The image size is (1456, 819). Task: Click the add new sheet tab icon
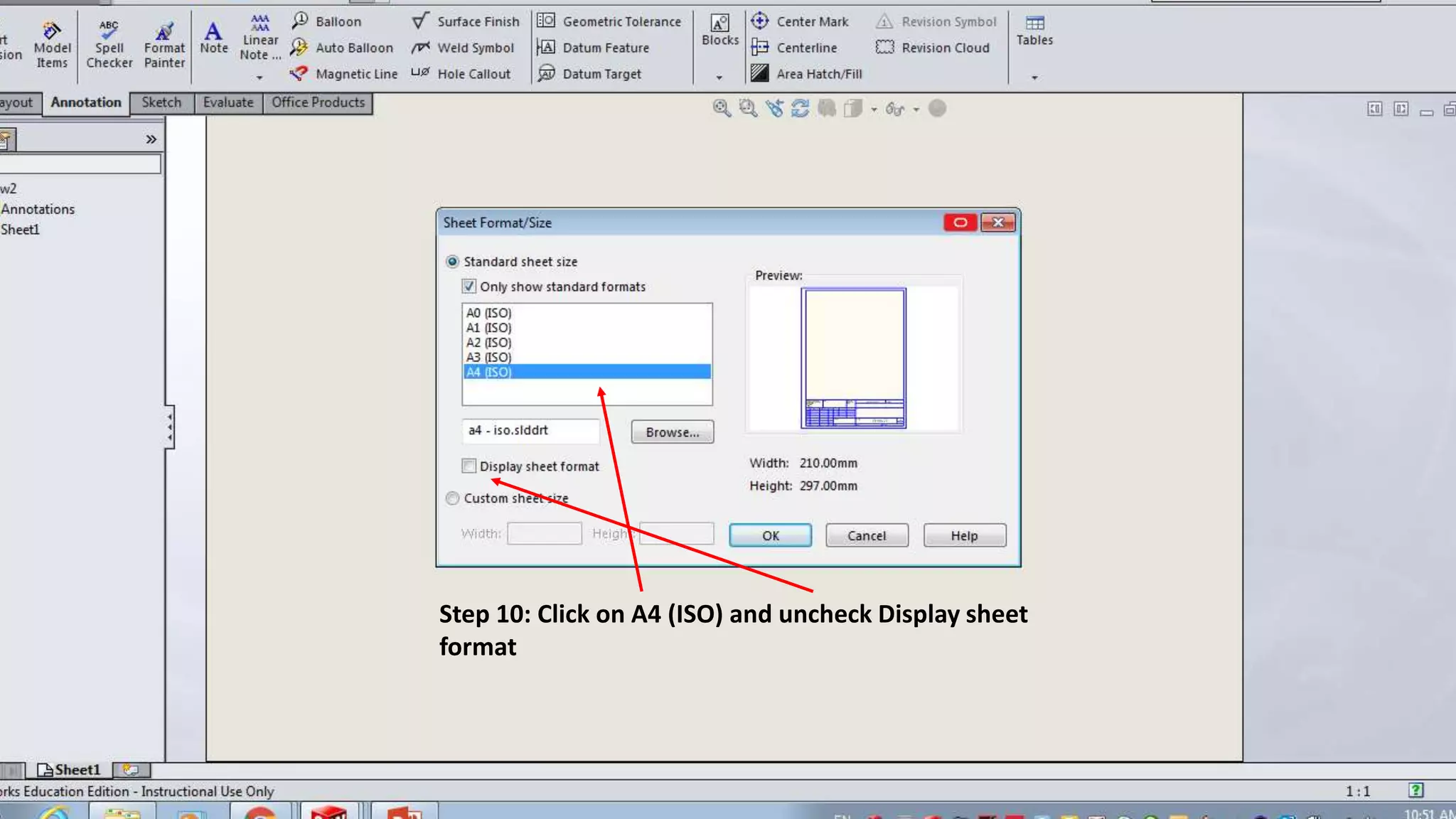131,770
